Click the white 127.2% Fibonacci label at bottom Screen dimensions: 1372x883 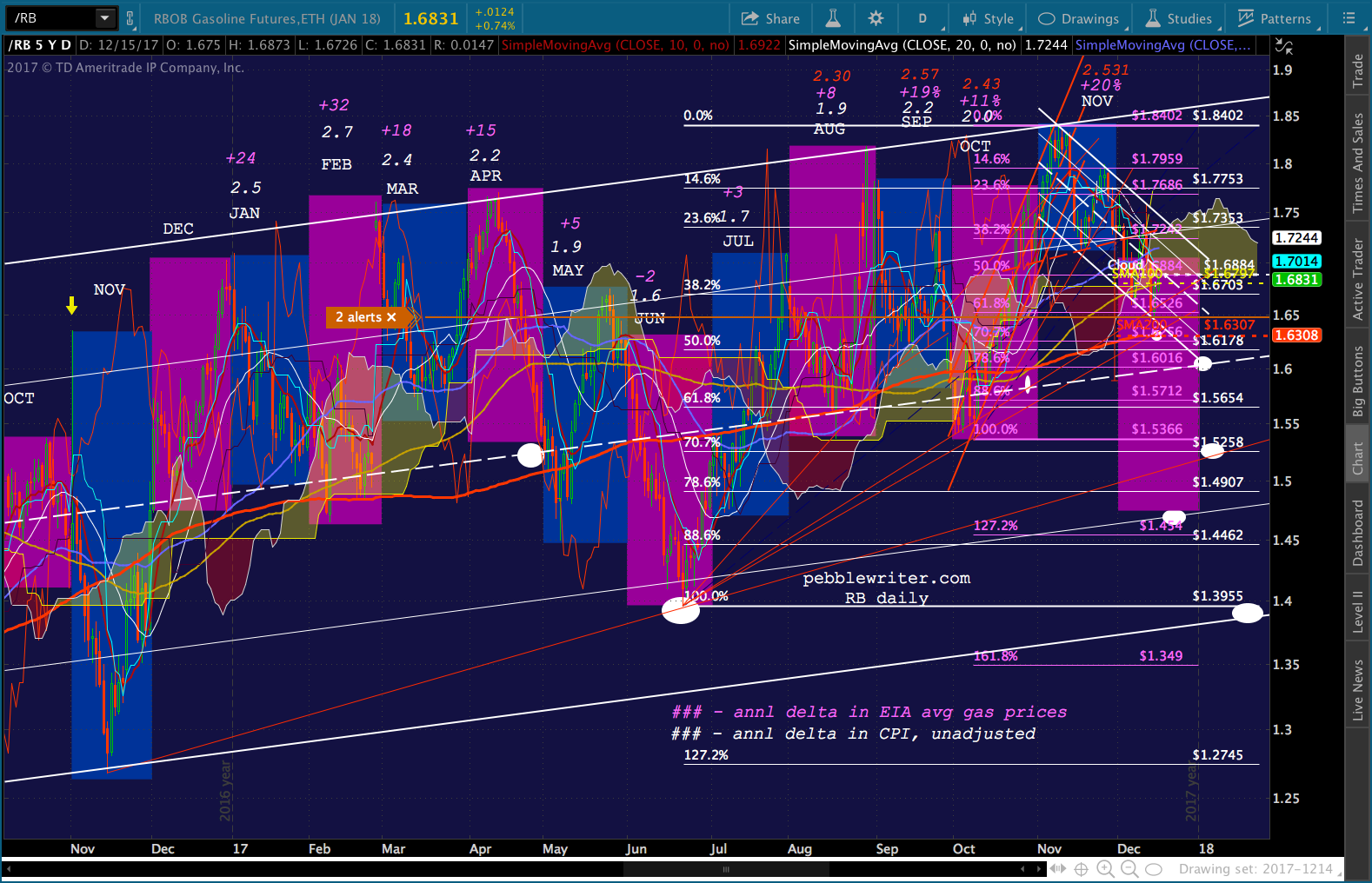tap(706, 754)
